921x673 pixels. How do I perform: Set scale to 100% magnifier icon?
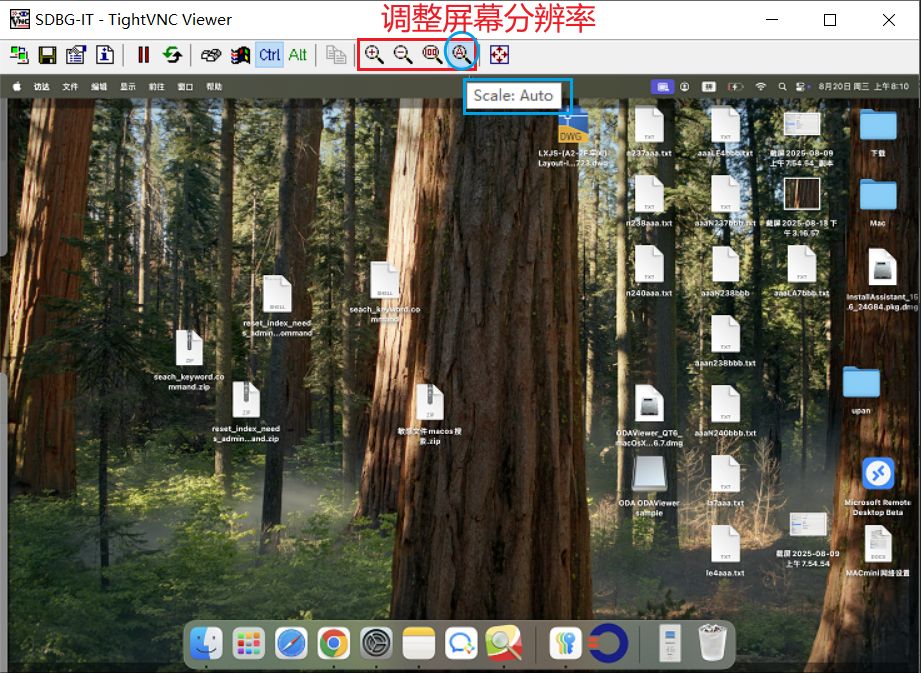click(432, 55)
